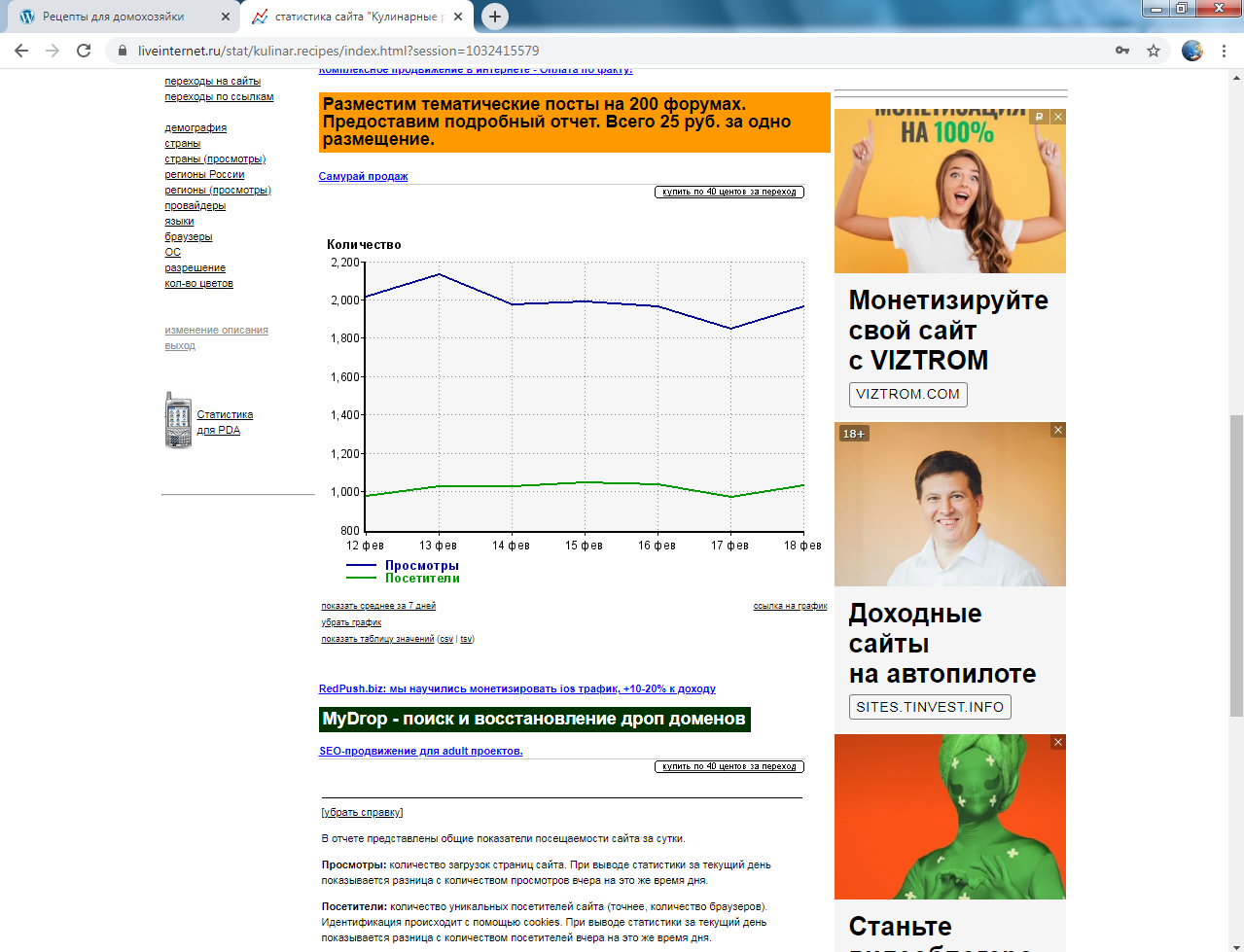
Task: Click the "Доходные сайты на автопилоте" ad headline
Action: click(942, 643)
